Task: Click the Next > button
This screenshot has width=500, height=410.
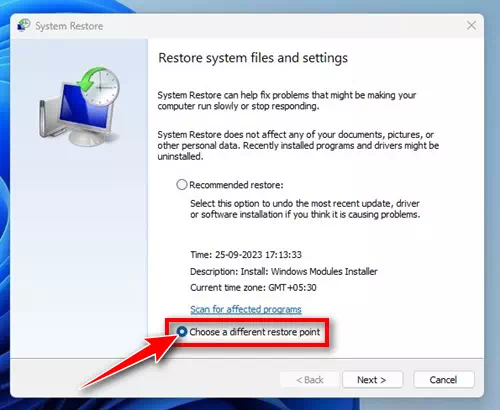Action: 373,380
